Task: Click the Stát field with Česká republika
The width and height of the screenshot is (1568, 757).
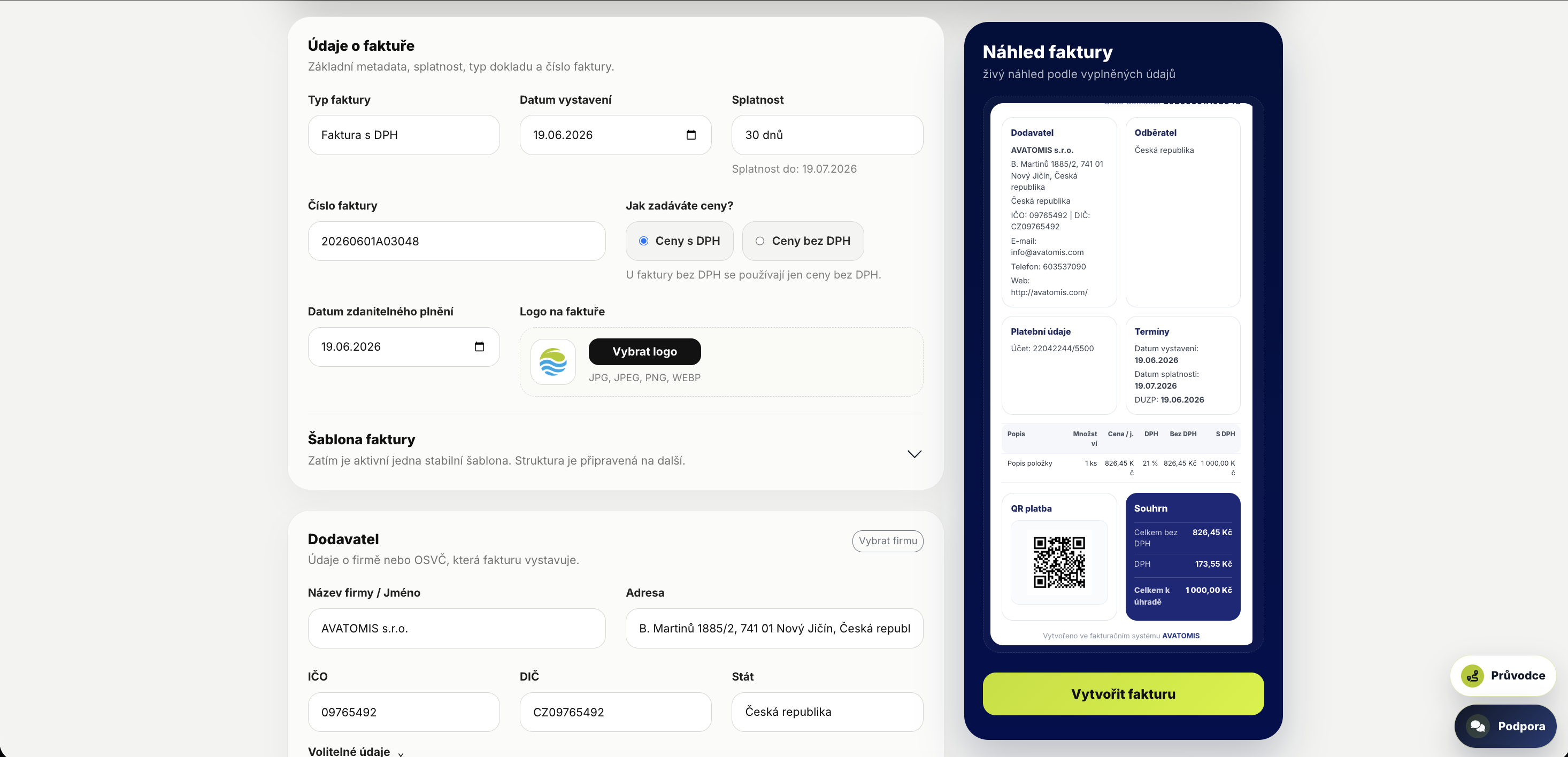Action: pyautogui.click(x=827, y=712)
